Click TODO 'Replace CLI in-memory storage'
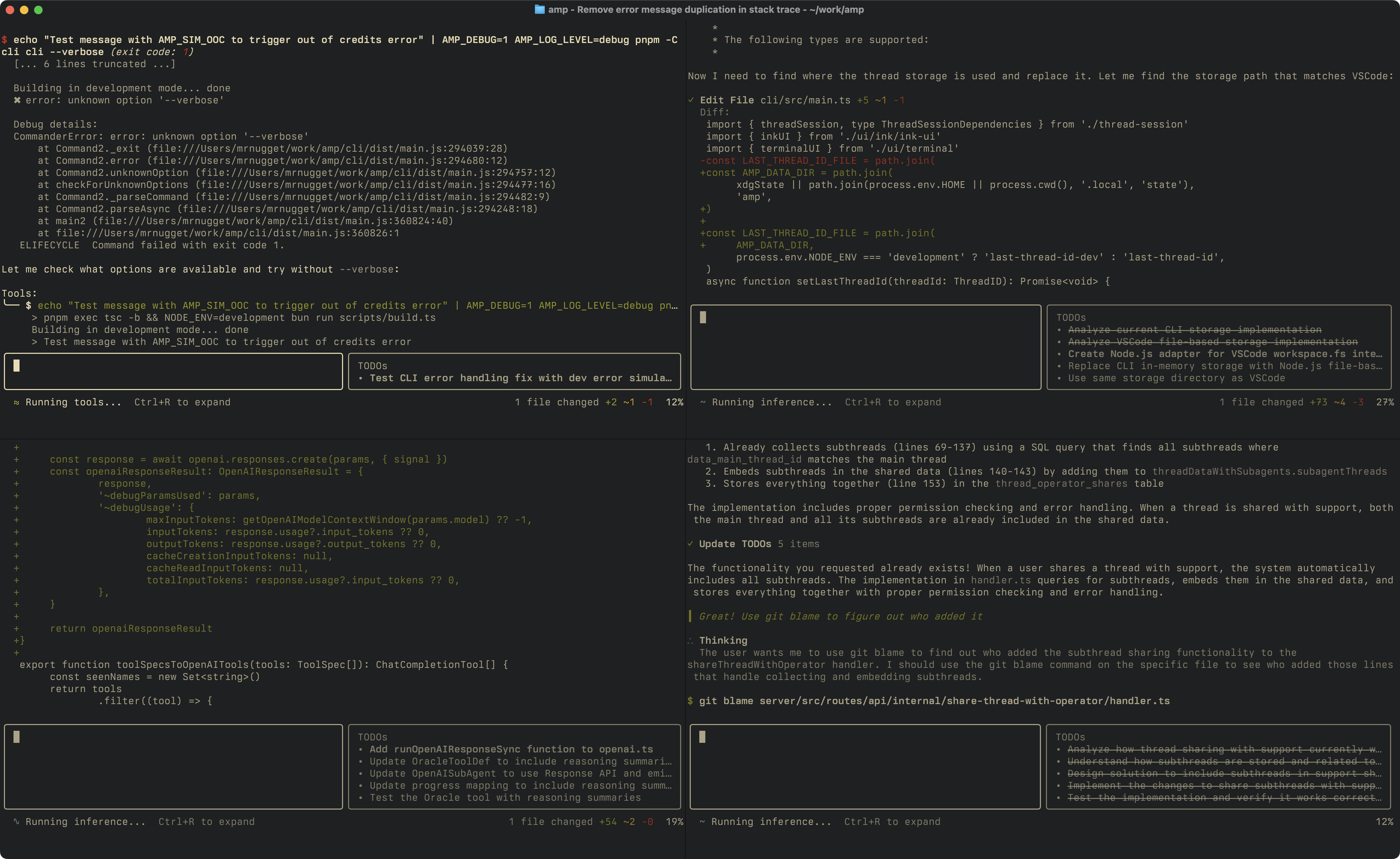Viewport: 1400px width, 859px height. tap(1225, 366)
